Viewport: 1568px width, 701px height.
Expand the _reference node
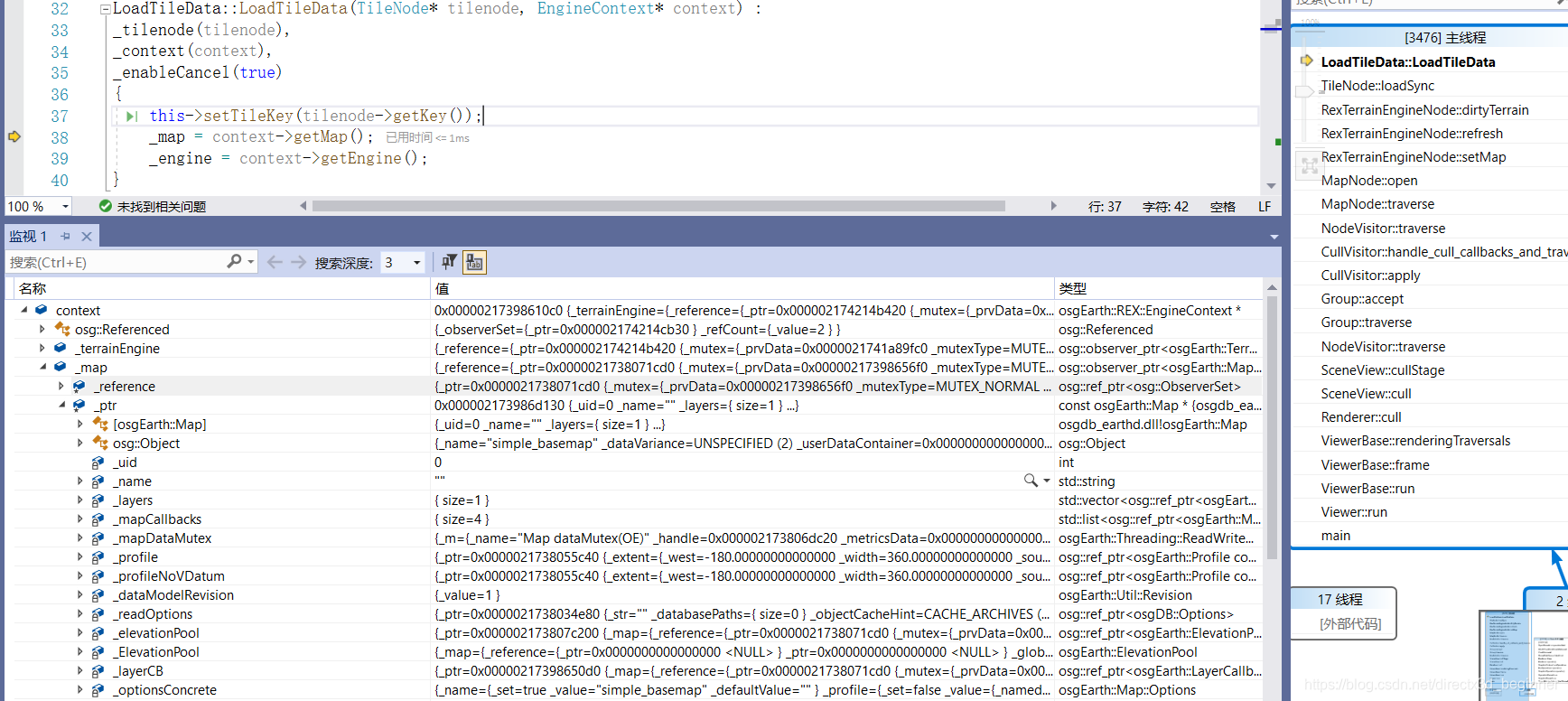coord(61,386)
